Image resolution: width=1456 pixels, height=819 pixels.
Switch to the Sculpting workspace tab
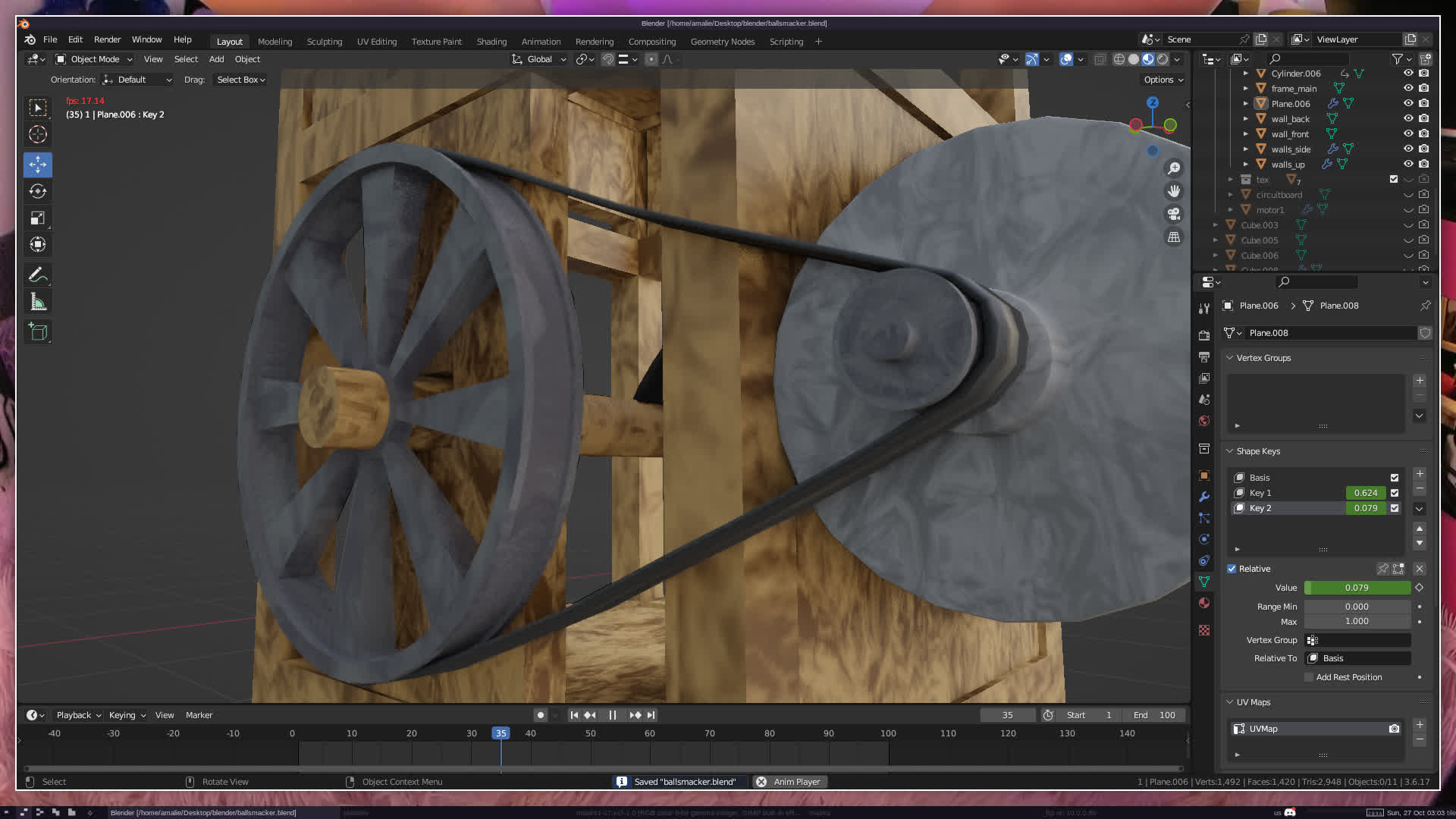[x=324, y=42]
